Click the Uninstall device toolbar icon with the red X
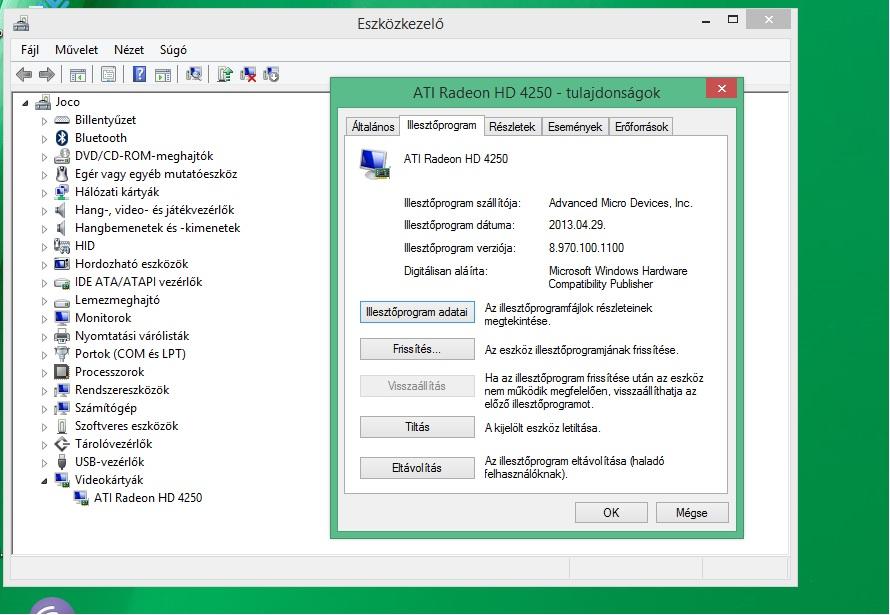 (248, 74)
